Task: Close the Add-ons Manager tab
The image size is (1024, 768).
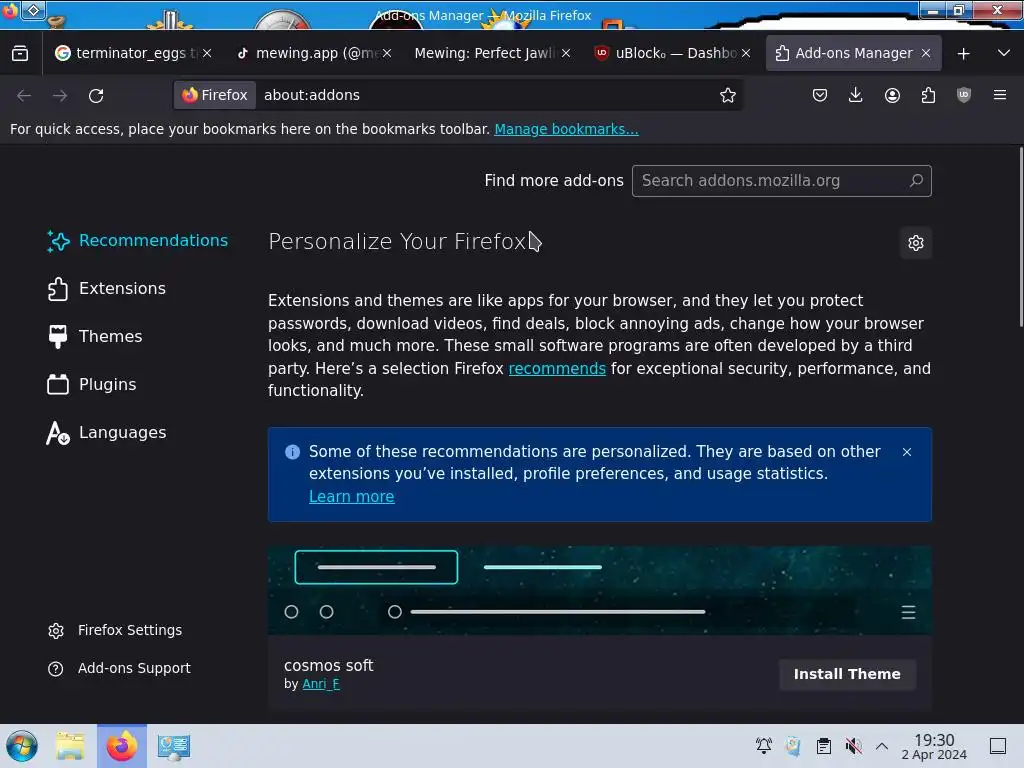Action: pos(925,54)
